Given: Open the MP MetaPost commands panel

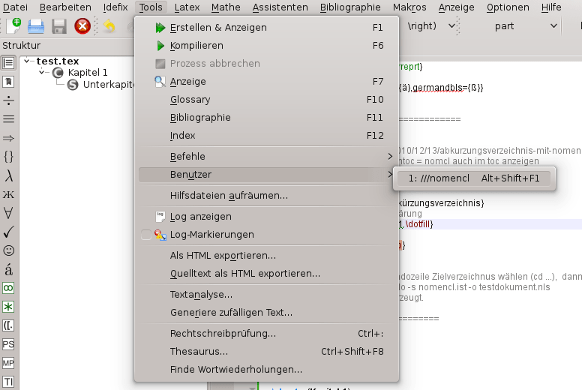Looking at the screenshot, I should [8, 363].
